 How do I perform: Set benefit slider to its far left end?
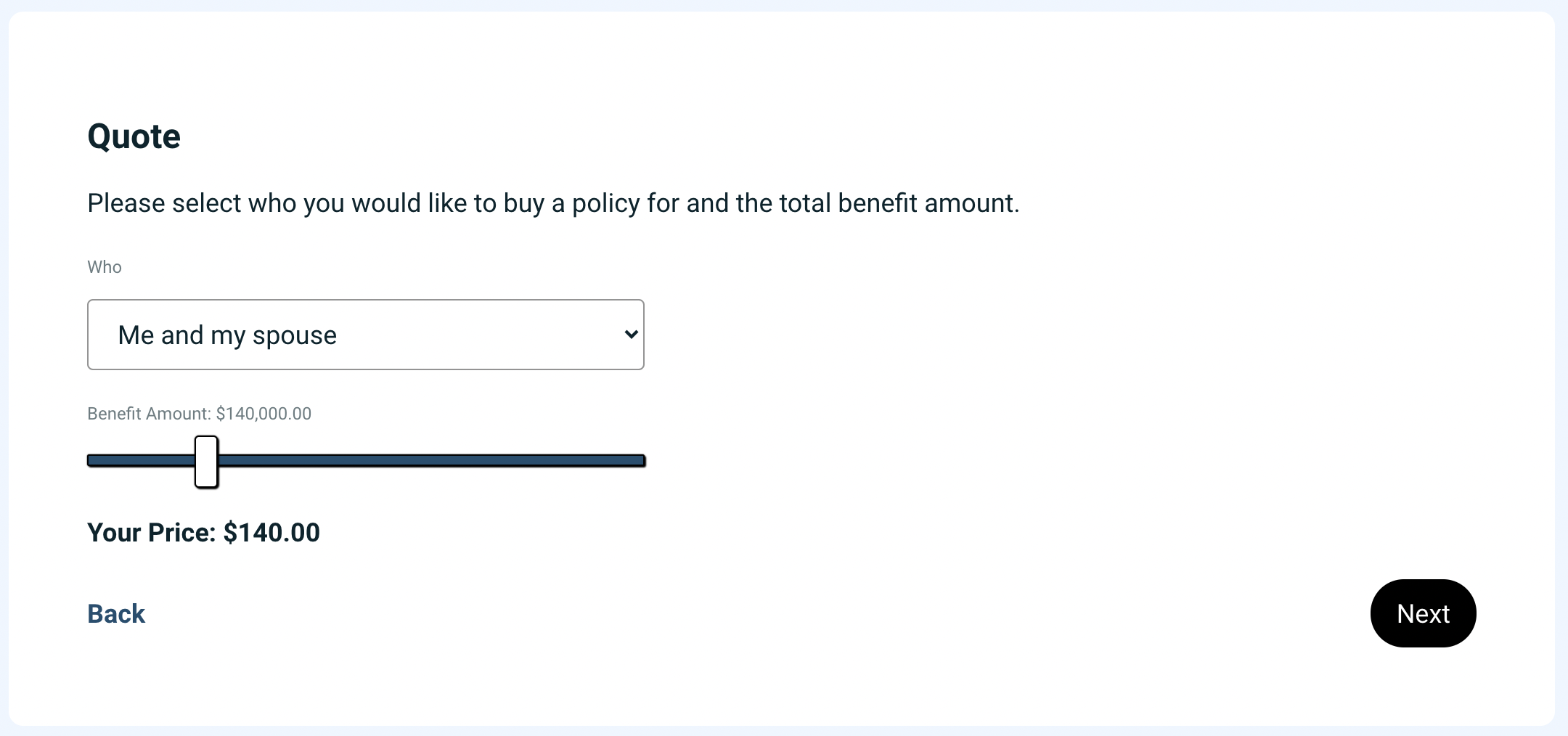91,461
